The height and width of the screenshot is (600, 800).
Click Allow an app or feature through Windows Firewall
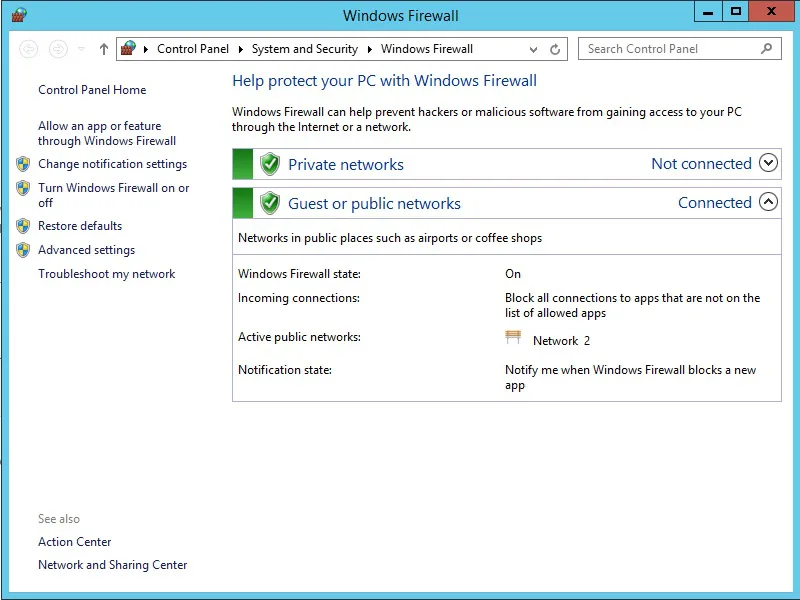pos(106,133)
